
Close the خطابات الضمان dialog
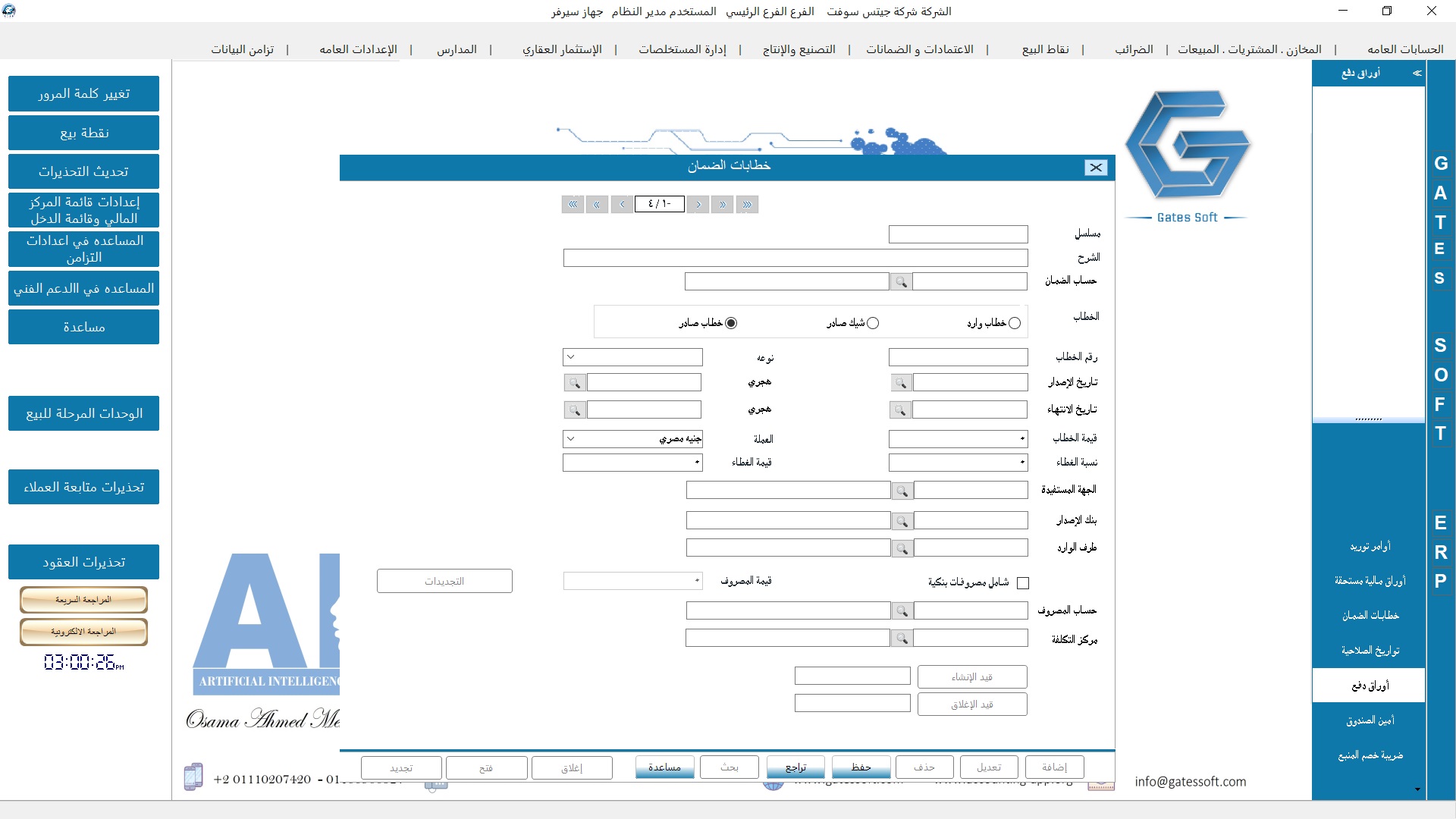point(1096,168)
